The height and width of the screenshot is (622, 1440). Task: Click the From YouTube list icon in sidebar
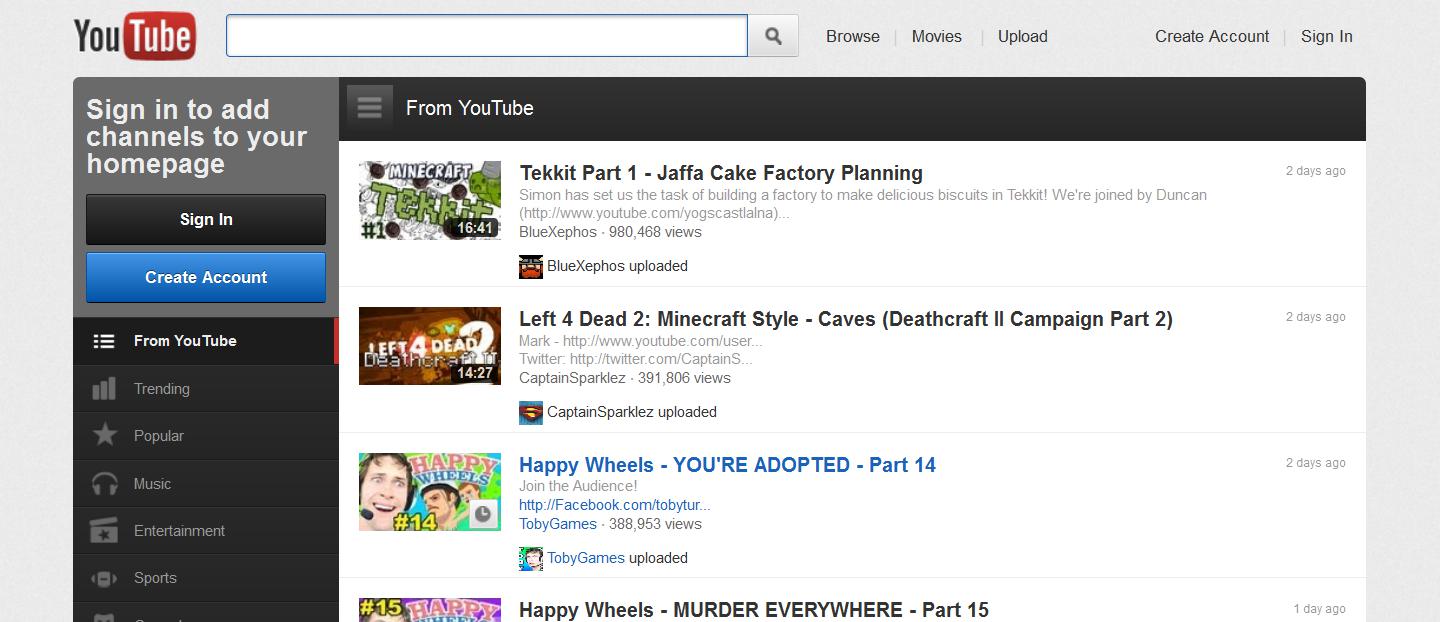click(104, 341)
